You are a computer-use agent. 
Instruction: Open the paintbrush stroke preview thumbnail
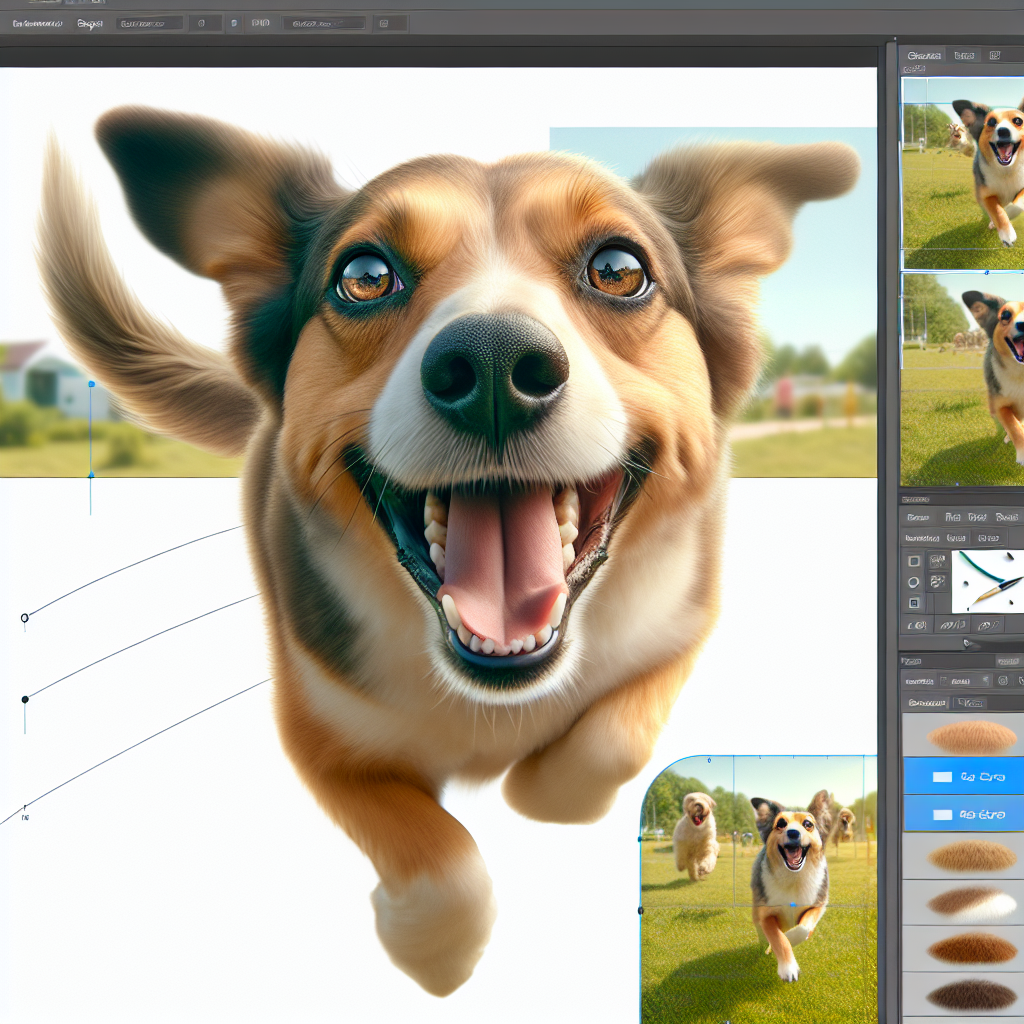[987, 581]
